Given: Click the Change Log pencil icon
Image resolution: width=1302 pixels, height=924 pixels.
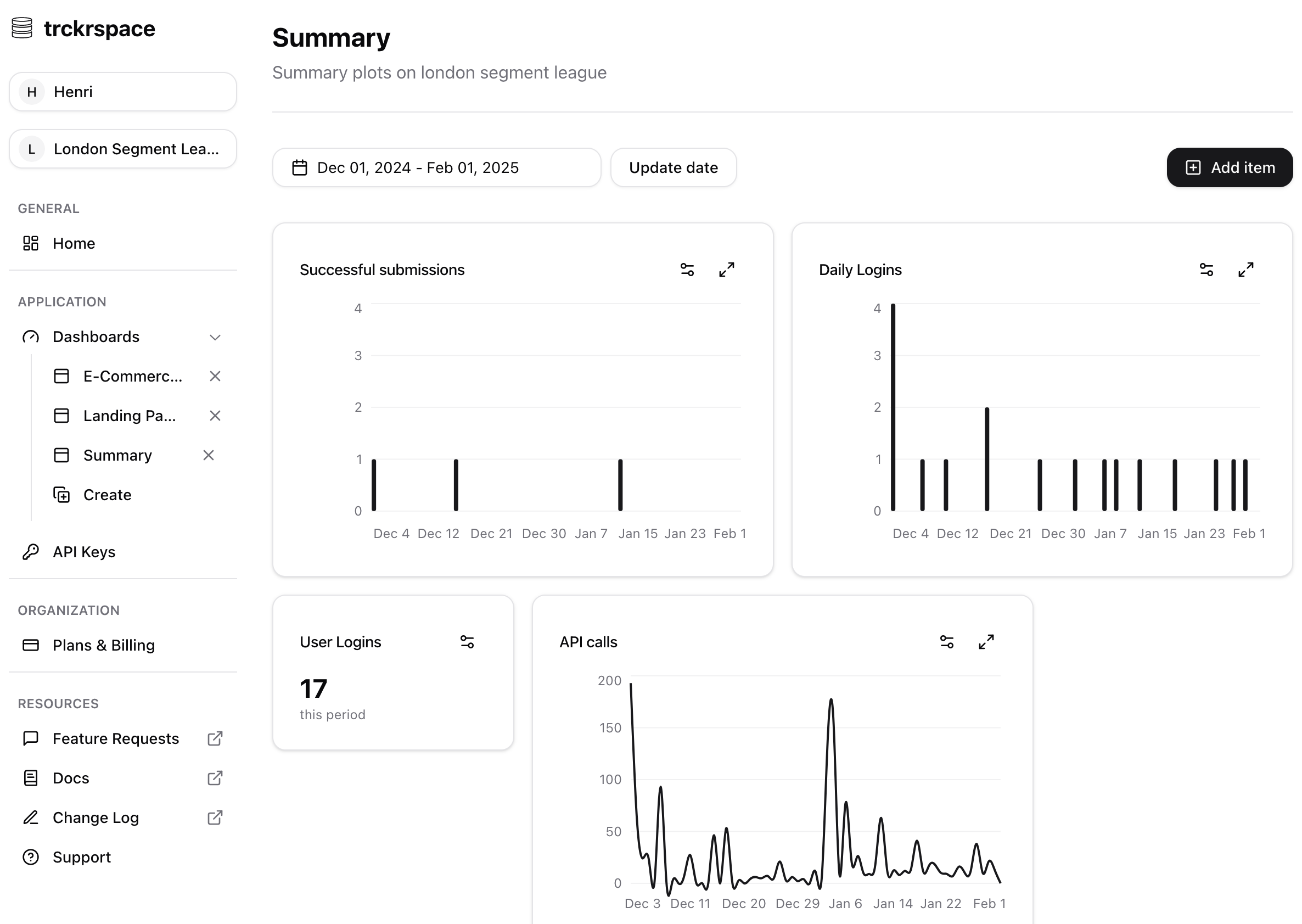Looking at the screenshot, I should [x=31, y=817].
